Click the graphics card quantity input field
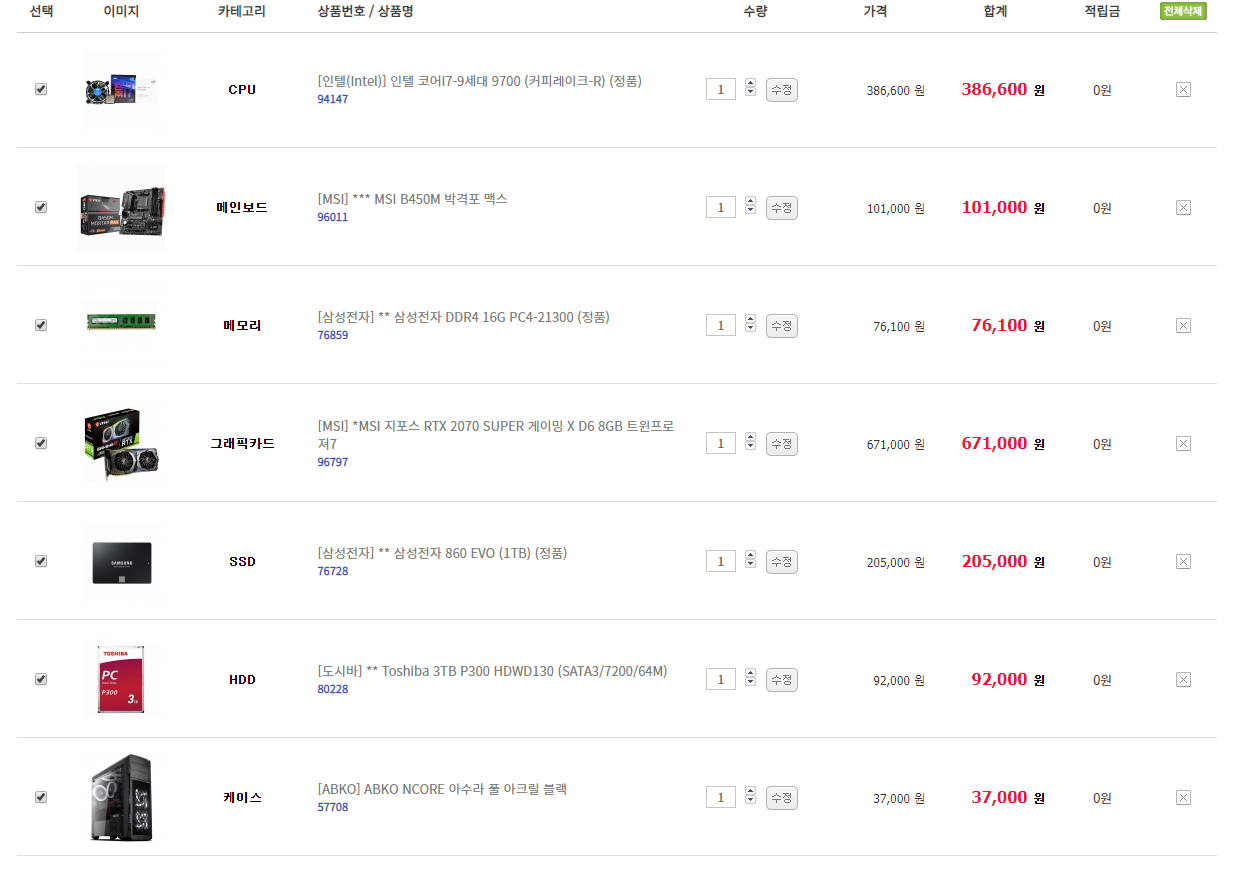 click(720, 443)
